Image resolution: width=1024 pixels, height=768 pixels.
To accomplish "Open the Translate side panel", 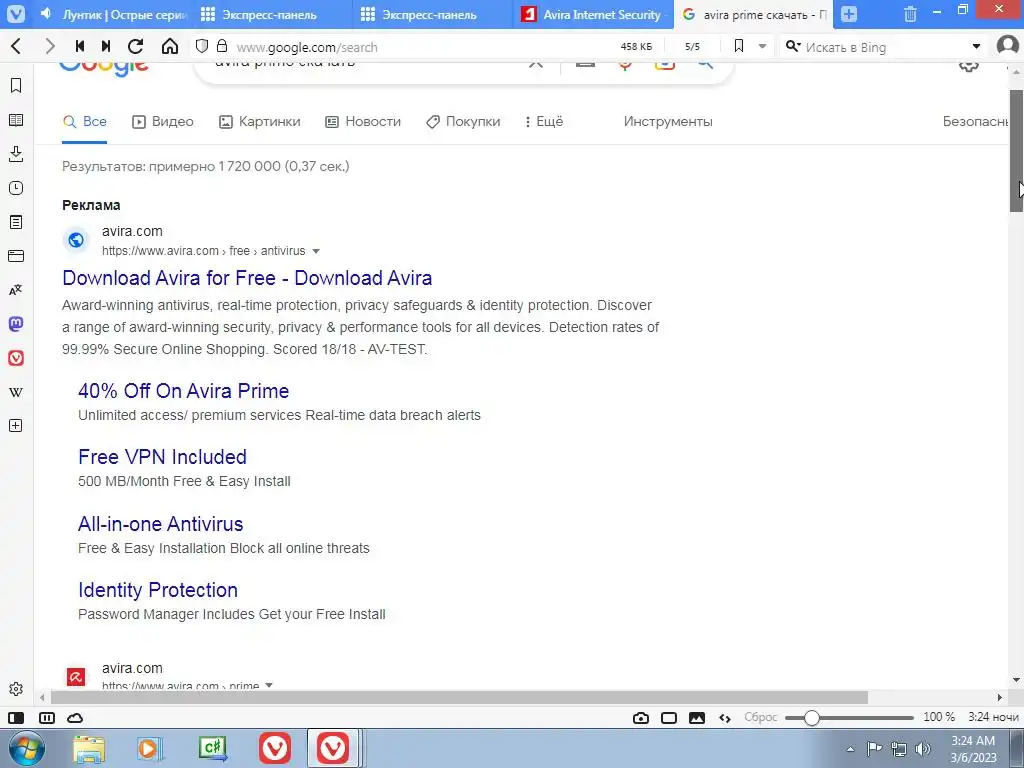I will click(x=16, y=290).
